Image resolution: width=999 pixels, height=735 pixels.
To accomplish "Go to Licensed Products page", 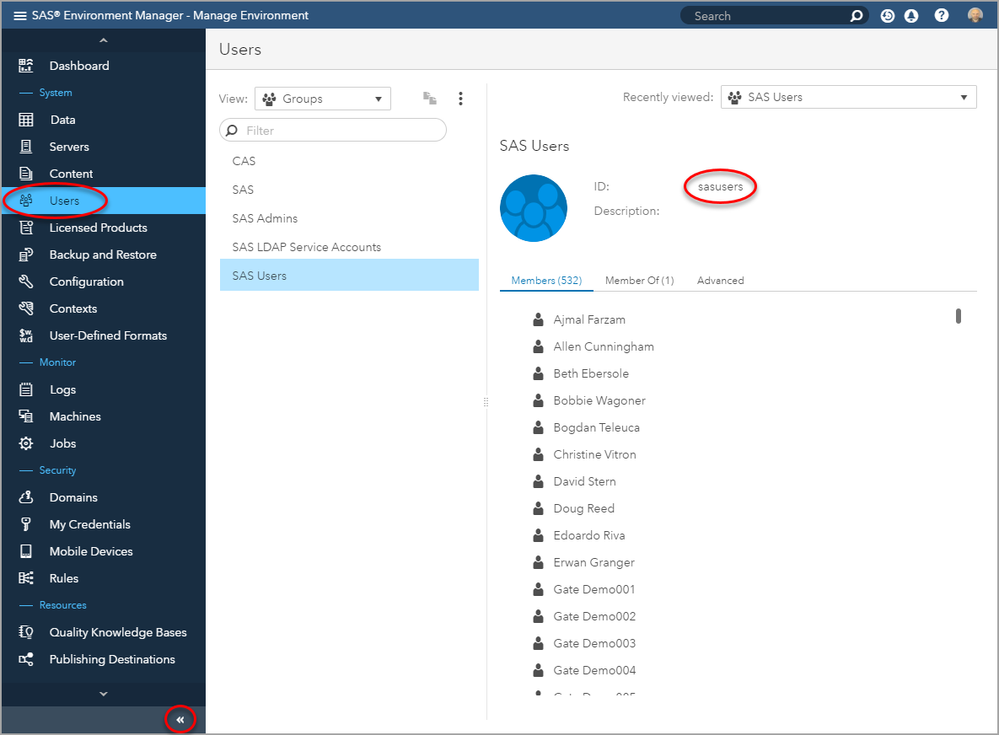I will (98, 228).
